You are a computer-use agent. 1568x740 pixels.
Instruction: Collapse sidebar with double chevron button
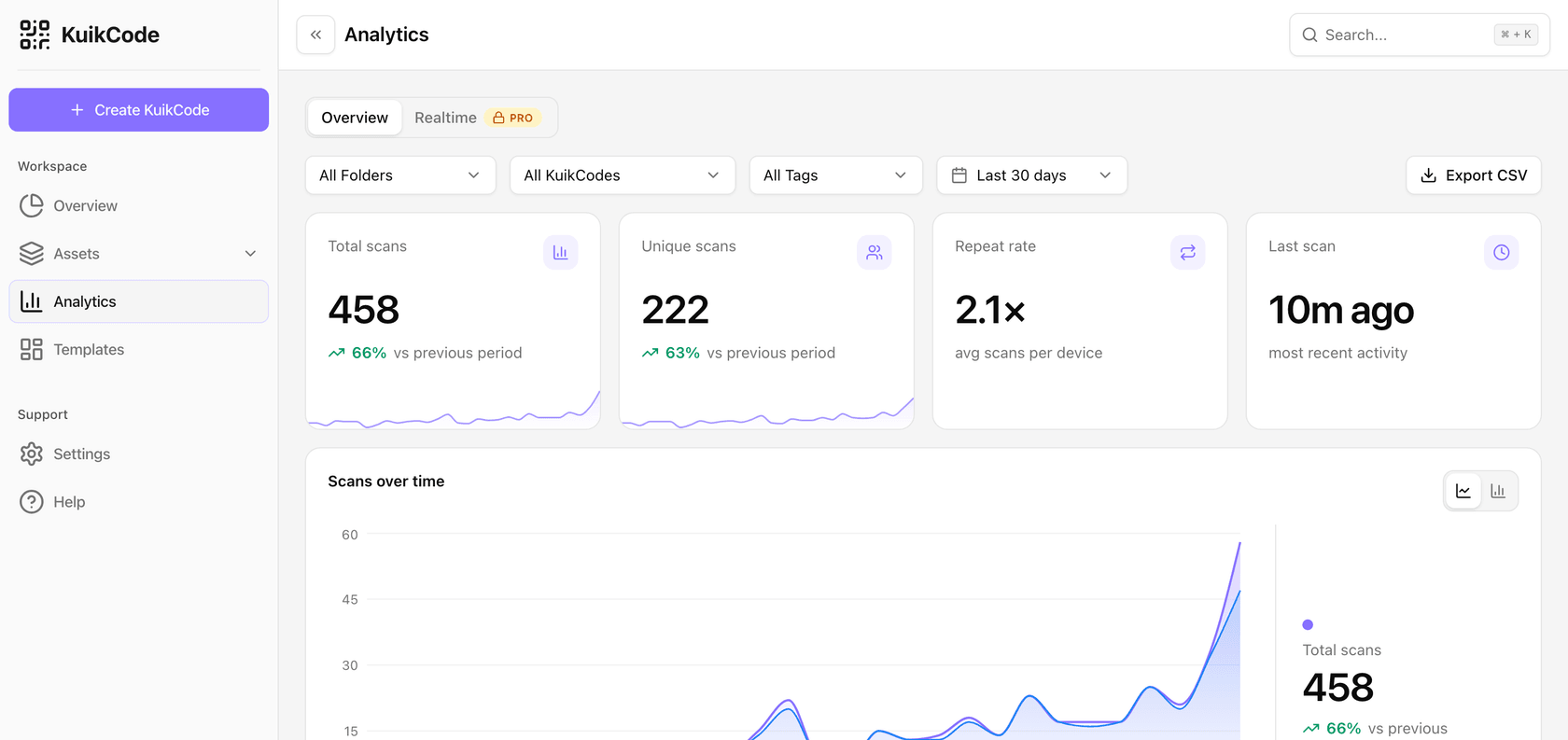(315, 35)
